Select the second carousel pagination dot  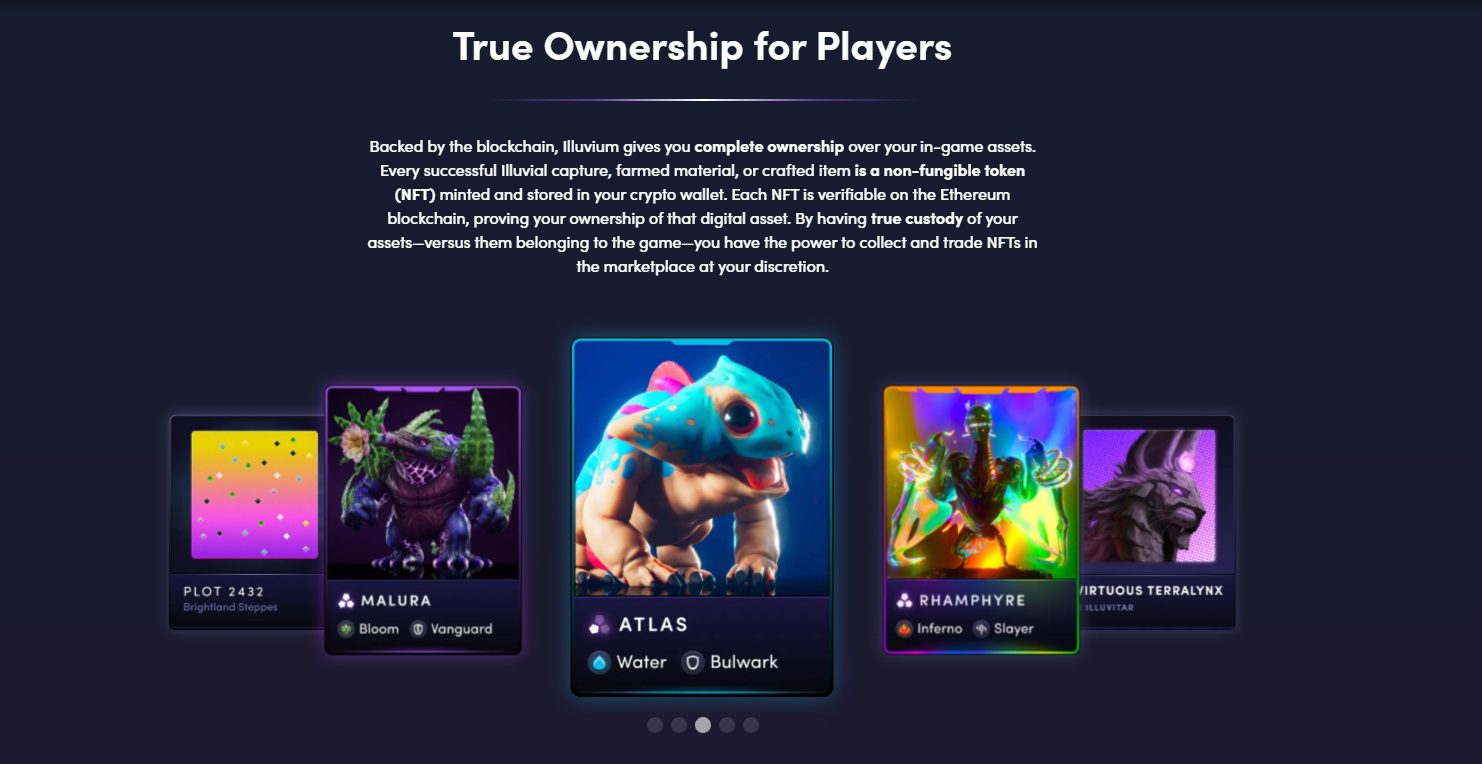pyautogui.click(x=679, y=725)
